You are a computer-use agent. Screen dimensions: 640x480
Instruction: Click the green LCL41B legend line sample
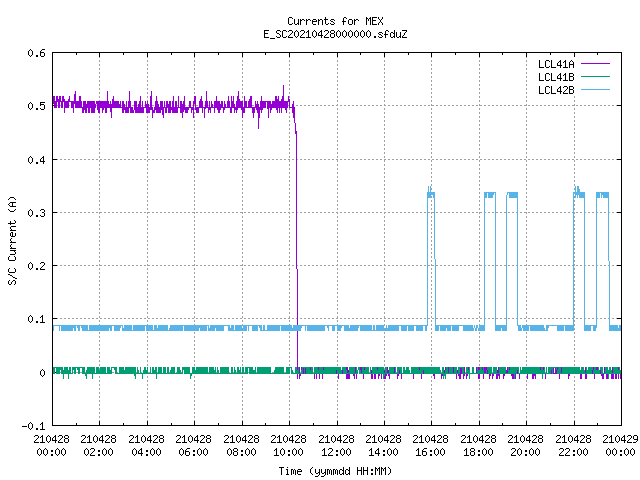[596, 77]
